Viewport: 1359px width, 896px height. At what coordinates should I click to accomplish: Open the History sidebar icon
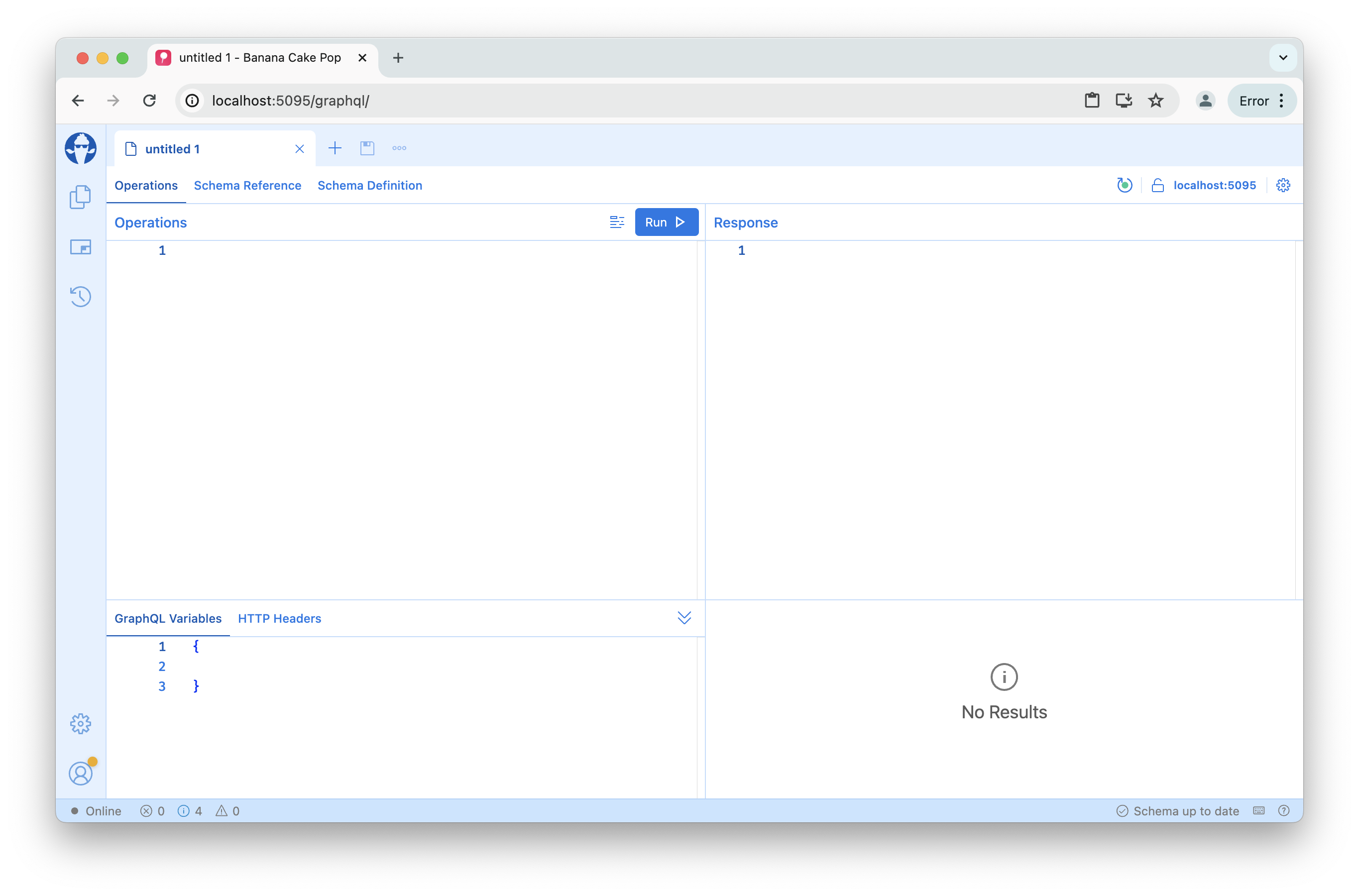[x=81, y=296]
